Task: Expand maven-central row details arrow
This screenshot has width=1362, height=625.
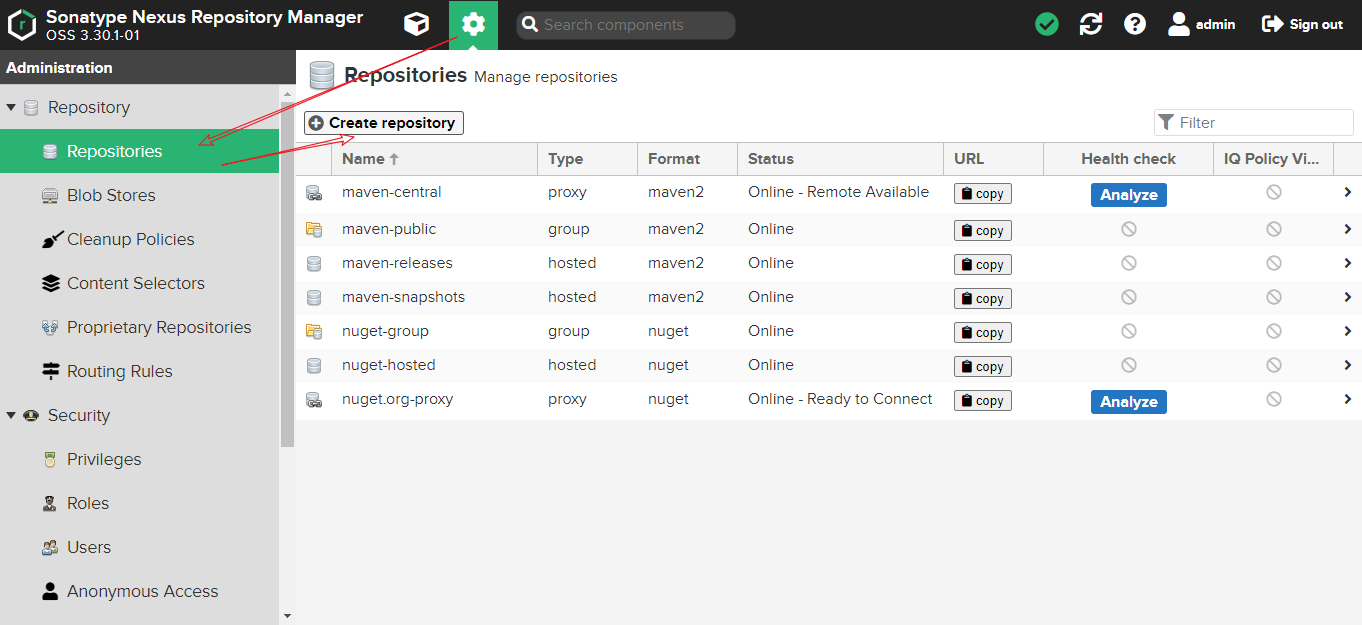Action: tap(1347, 193)
